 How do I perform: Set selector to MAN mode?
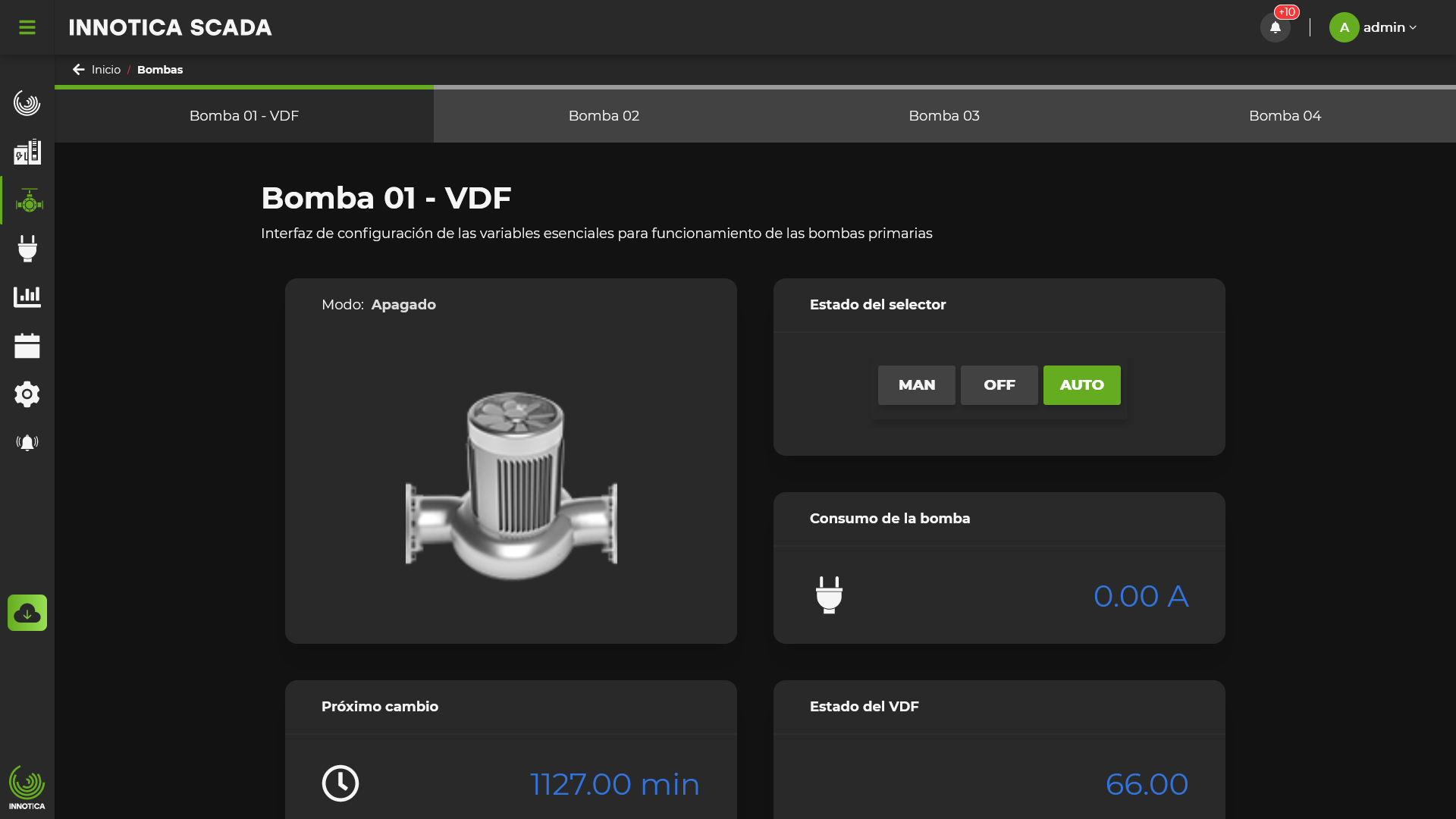916,385
